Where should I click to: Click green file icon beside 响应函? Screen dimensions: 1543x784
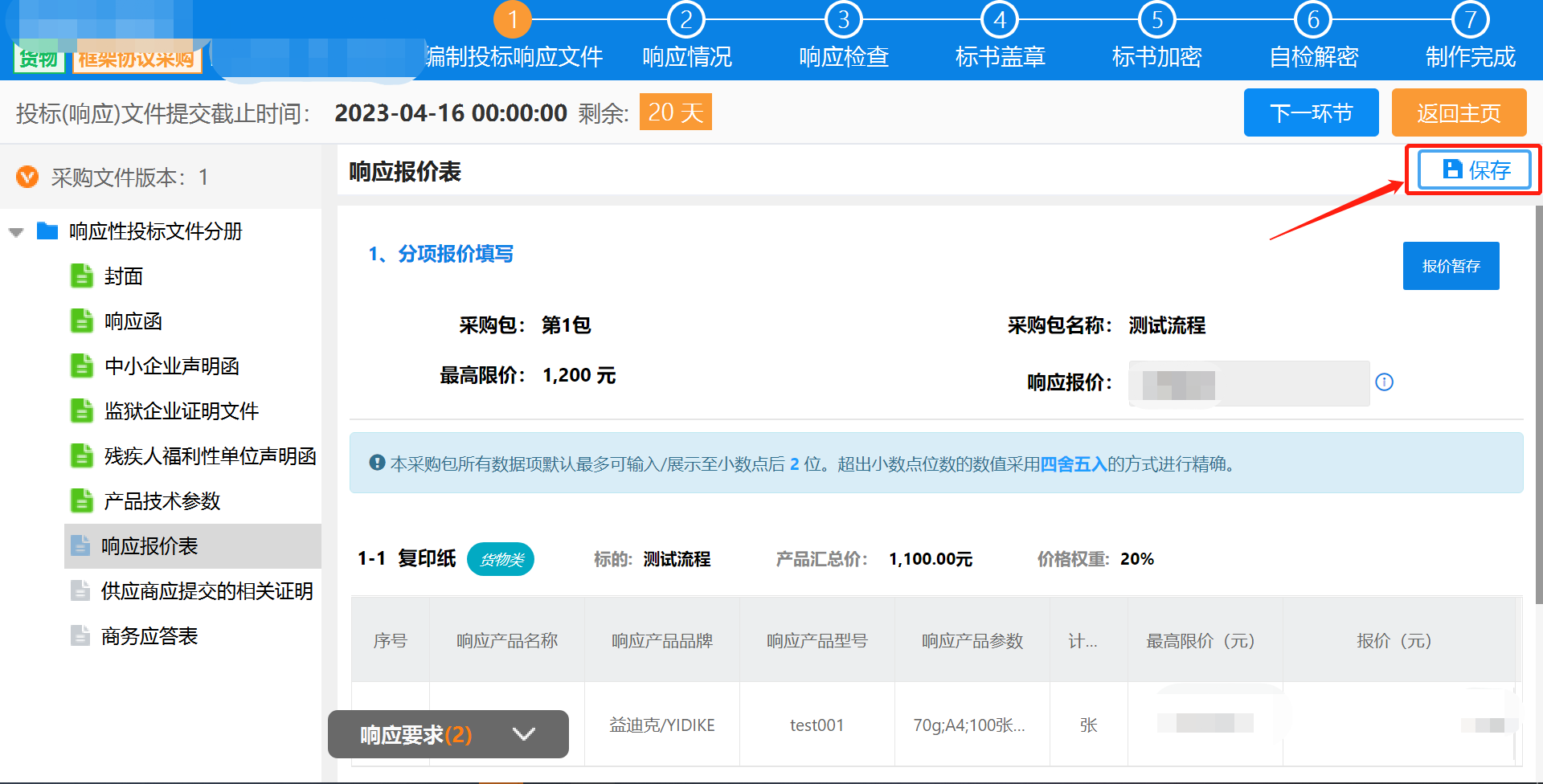pos(81,321)
